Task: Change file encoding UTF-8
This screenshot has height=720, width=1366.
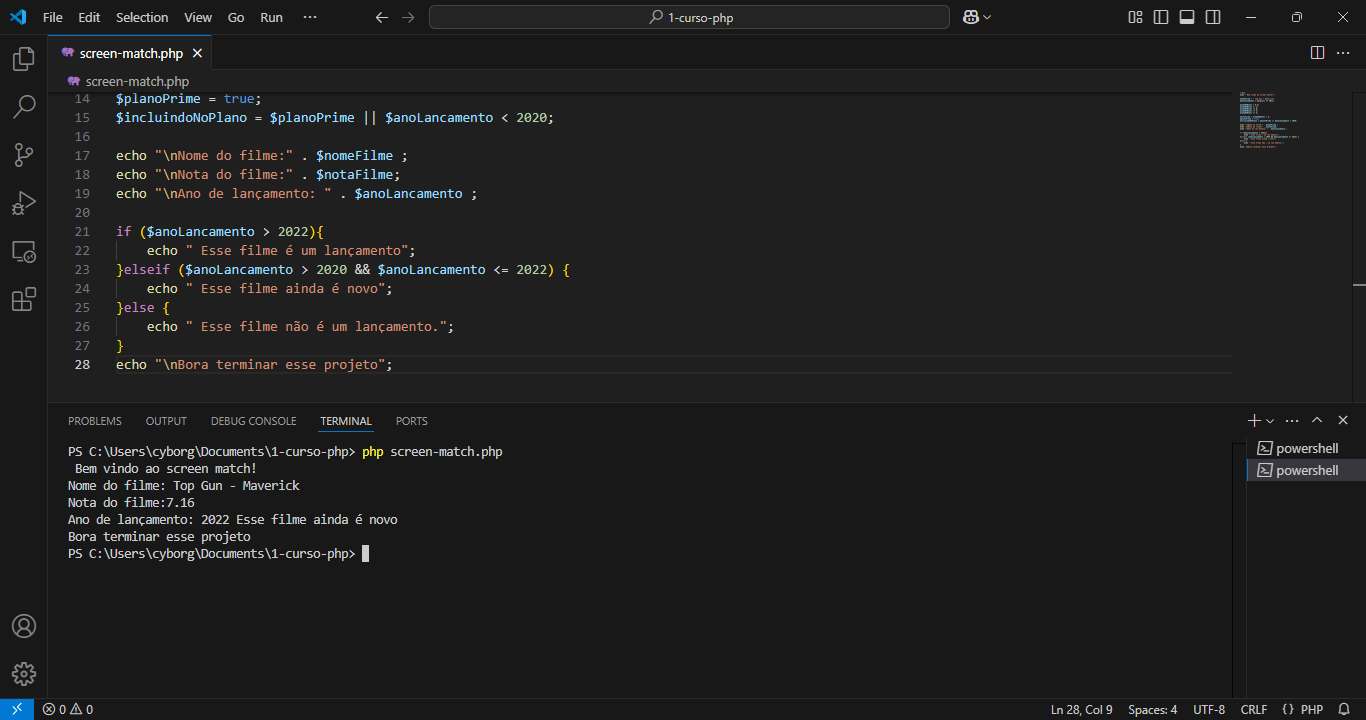Action: (1209, 709)
